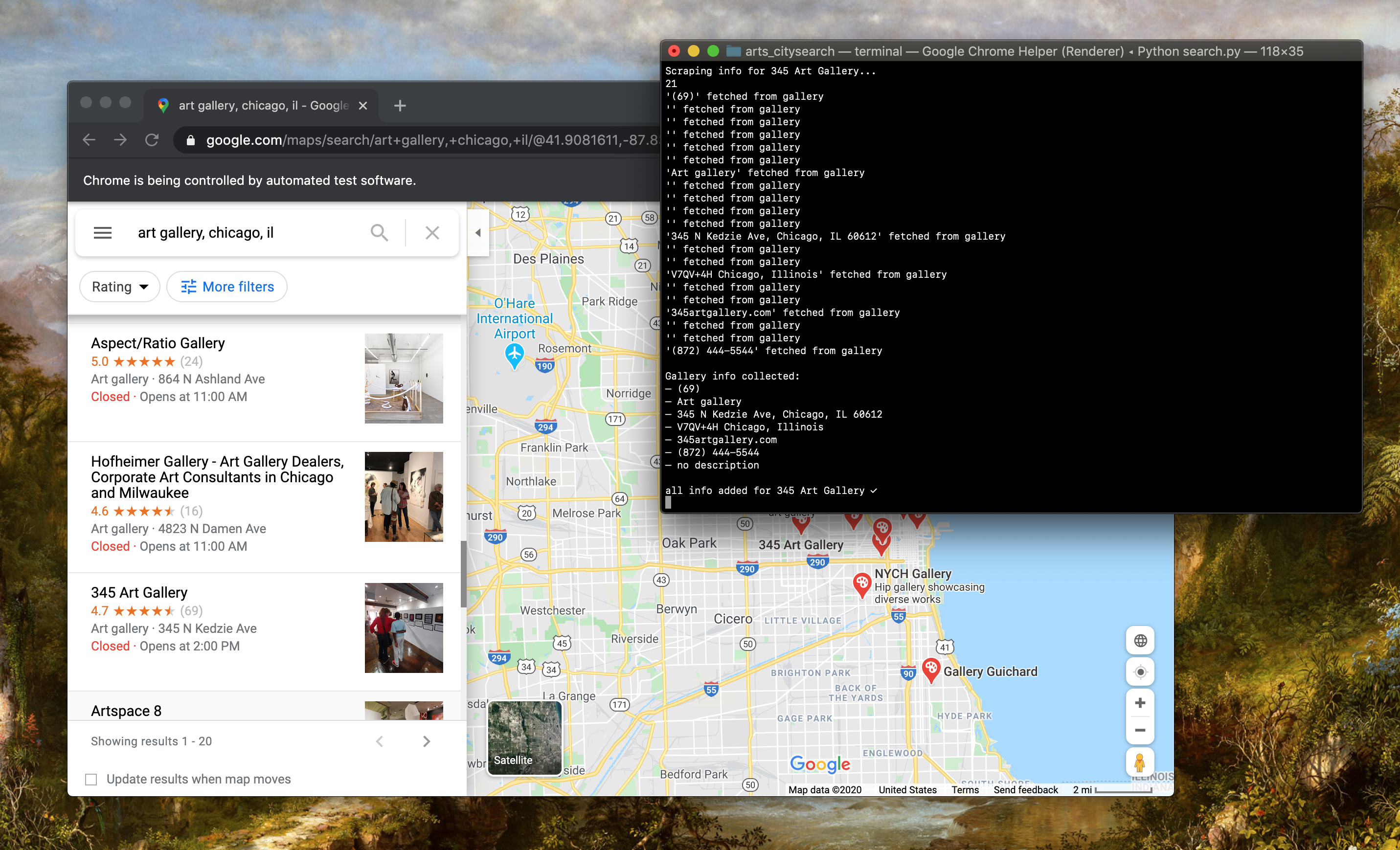Open Street View pegman control

(x=1139, y=762)
